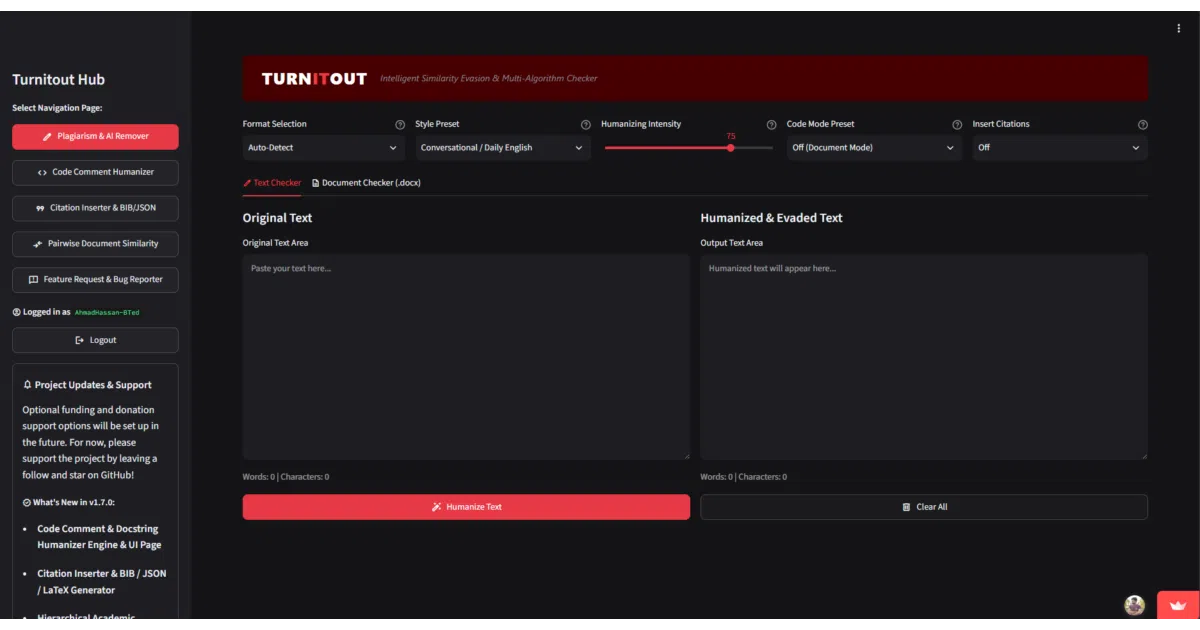1200x630 pixels.
Task: Open the Style Preset dropdown
Action: click(503, 148)
